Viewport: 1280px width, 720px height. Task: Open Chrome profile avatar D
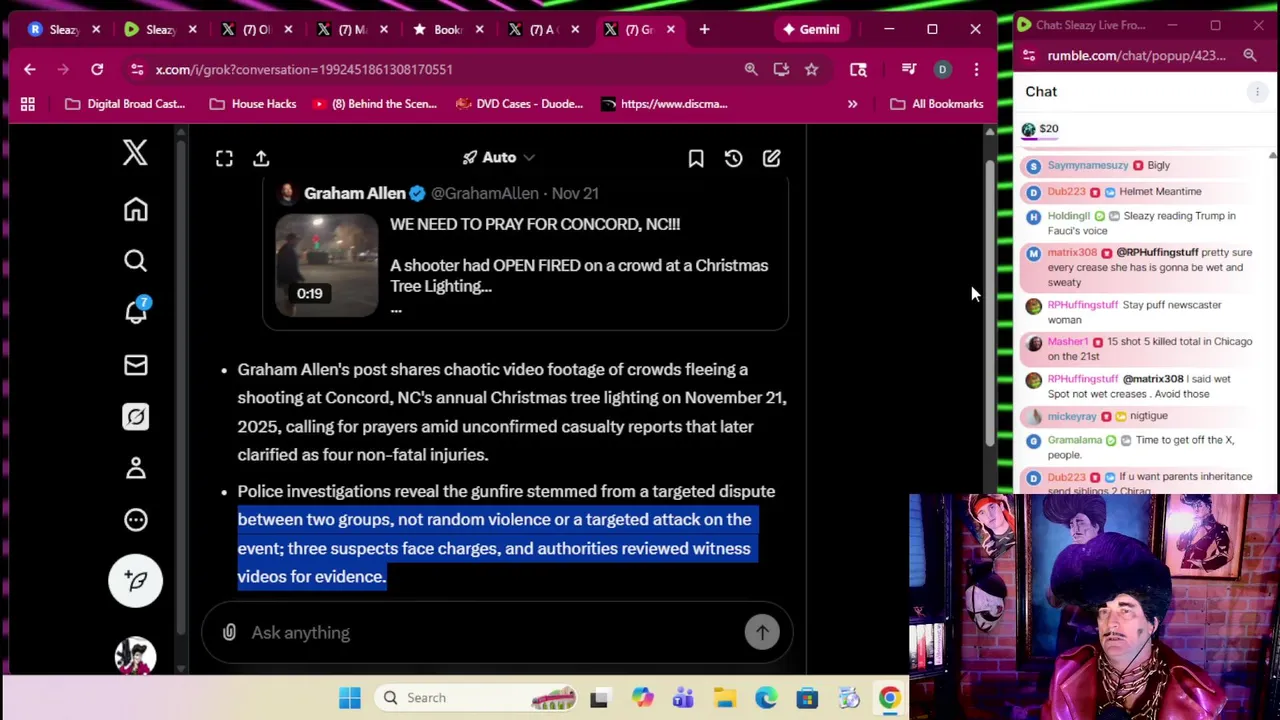[x=942, y=69]
